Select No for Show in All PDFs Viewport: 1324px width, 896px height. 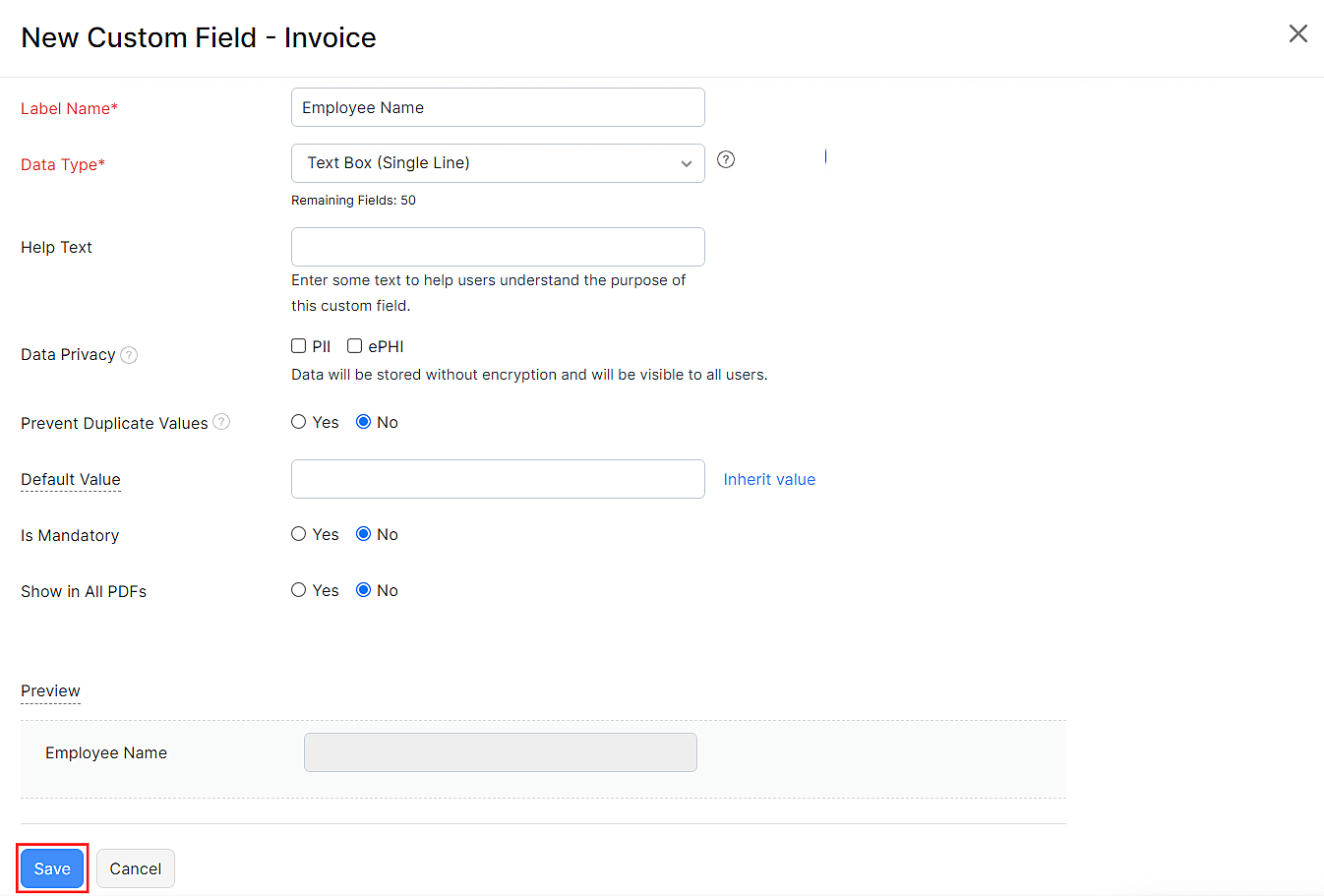click(365, 589)
